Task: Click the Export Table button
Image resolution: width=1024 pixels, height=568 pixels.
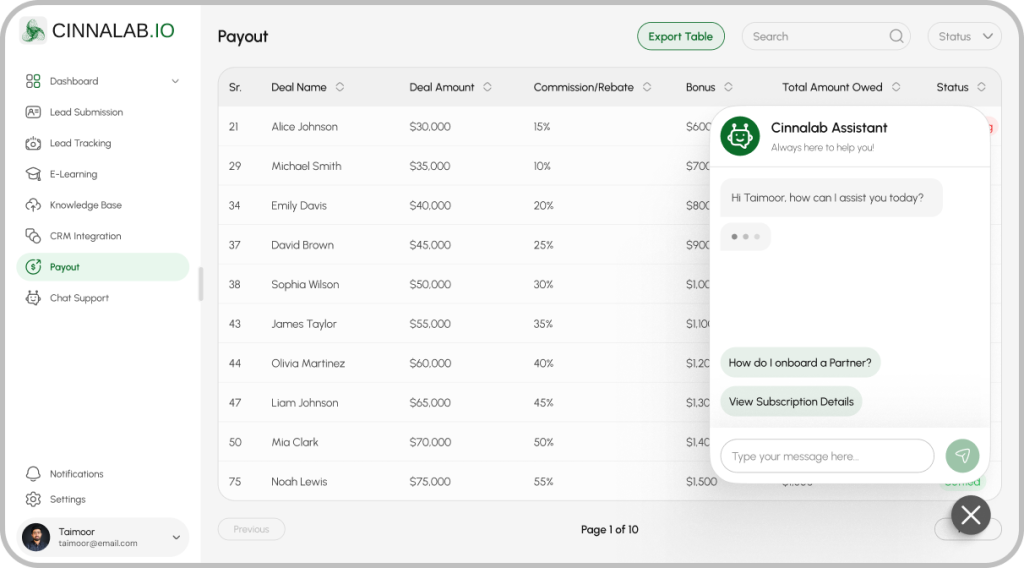Action: pos(680,37)
